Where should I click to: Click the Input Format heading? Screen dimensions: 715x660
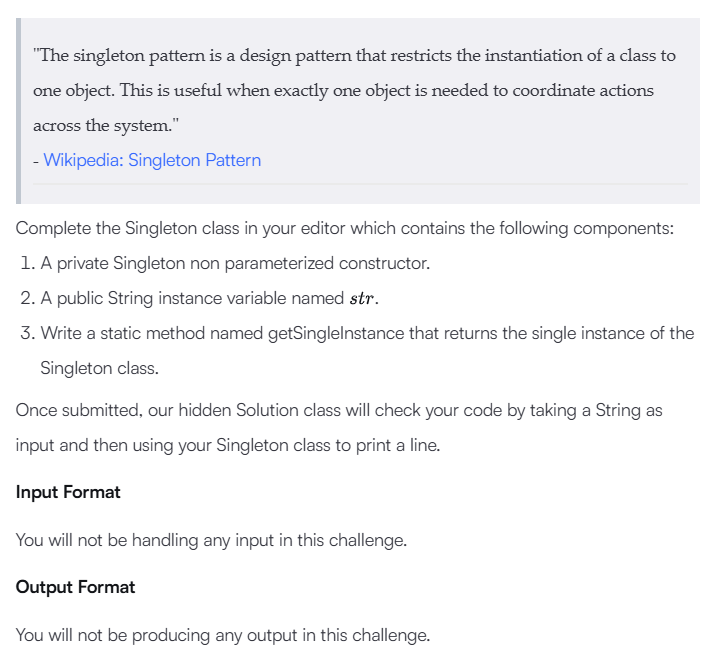pyautogui.click(x=68, y=492)
